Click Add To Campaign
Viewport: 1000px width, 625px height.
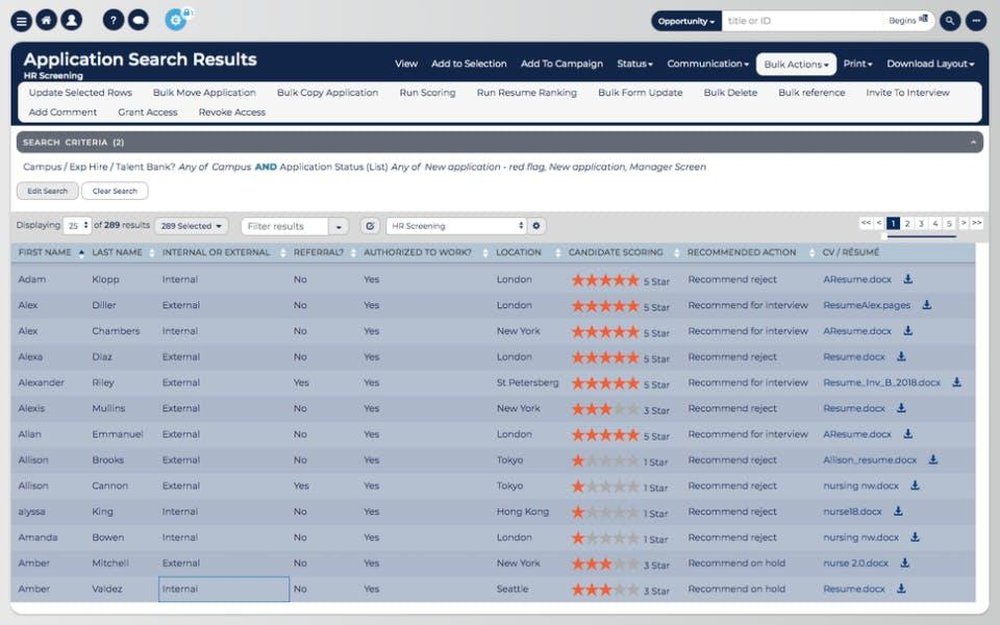pyautogui.click(x=562, y=64)
